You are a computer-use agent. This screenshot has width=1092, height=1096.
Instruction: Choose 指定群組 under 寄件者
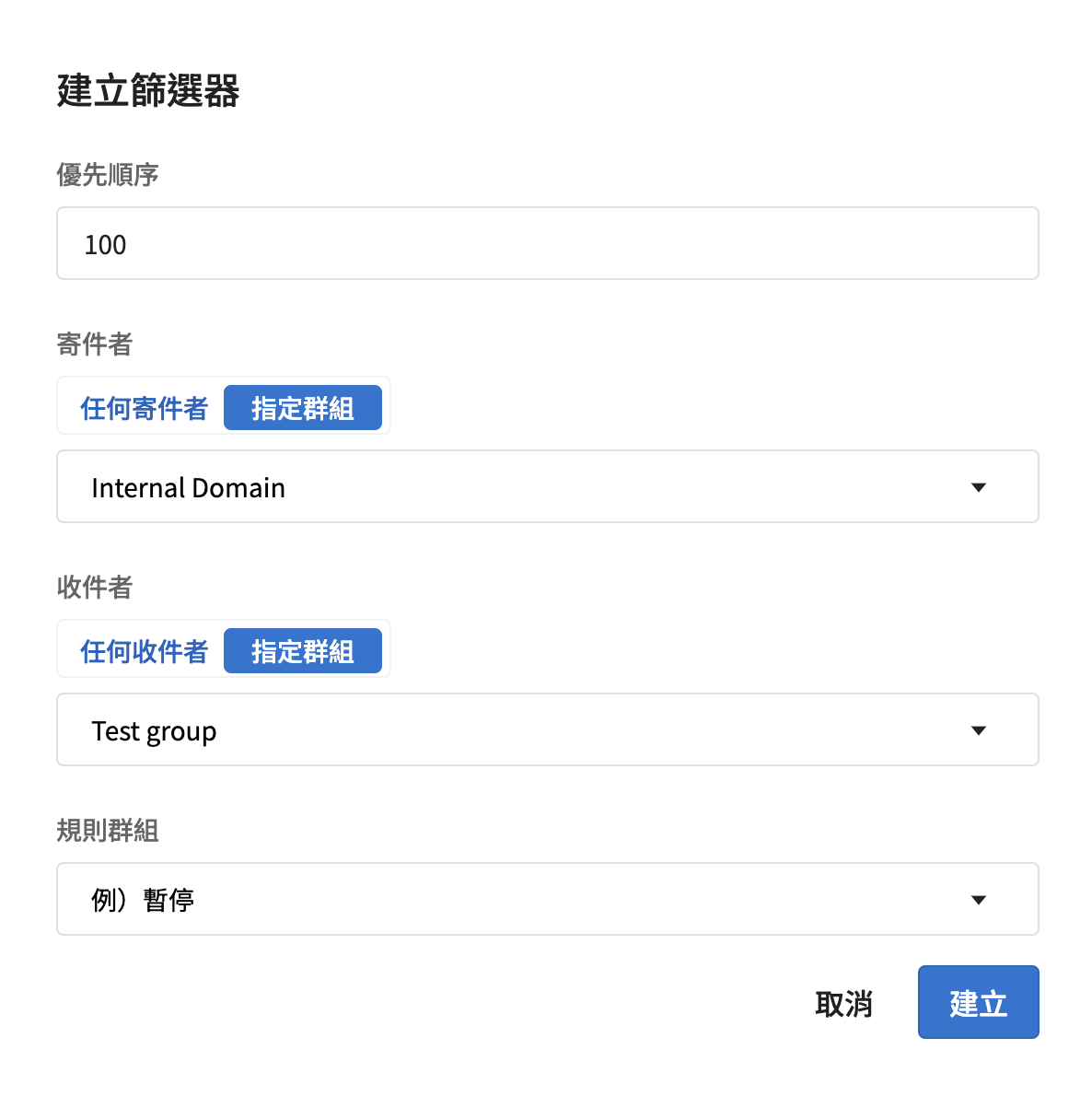pos(303,407)
